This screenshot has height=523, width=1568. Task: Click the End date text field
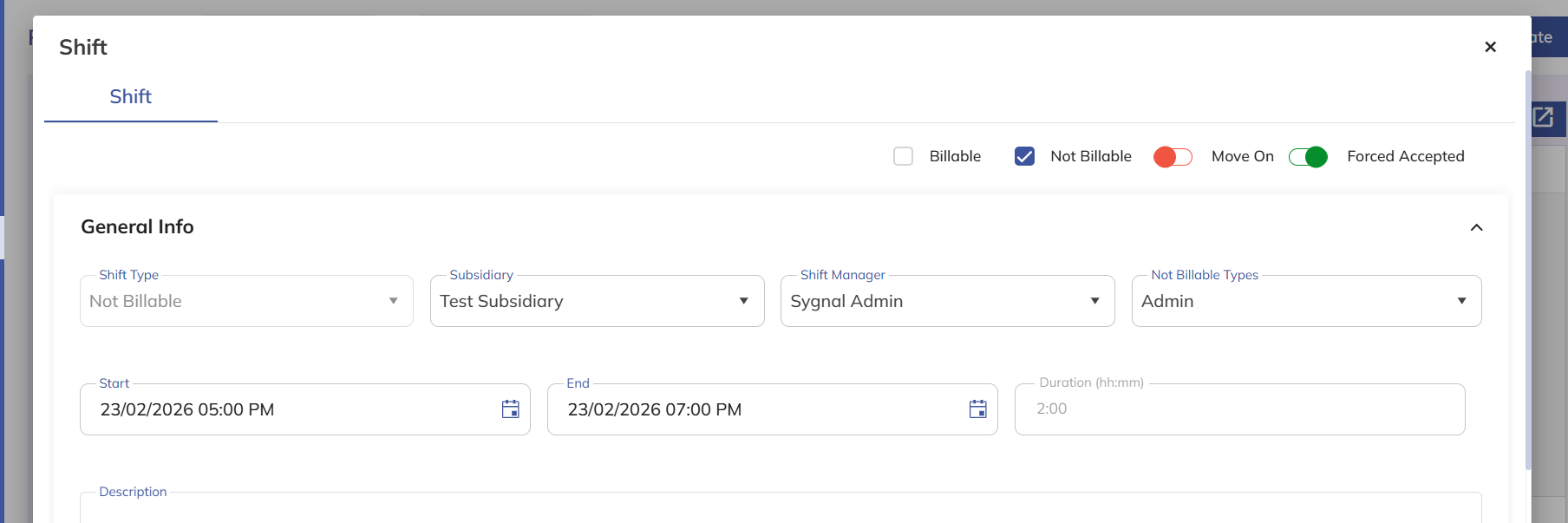(755, 409)
